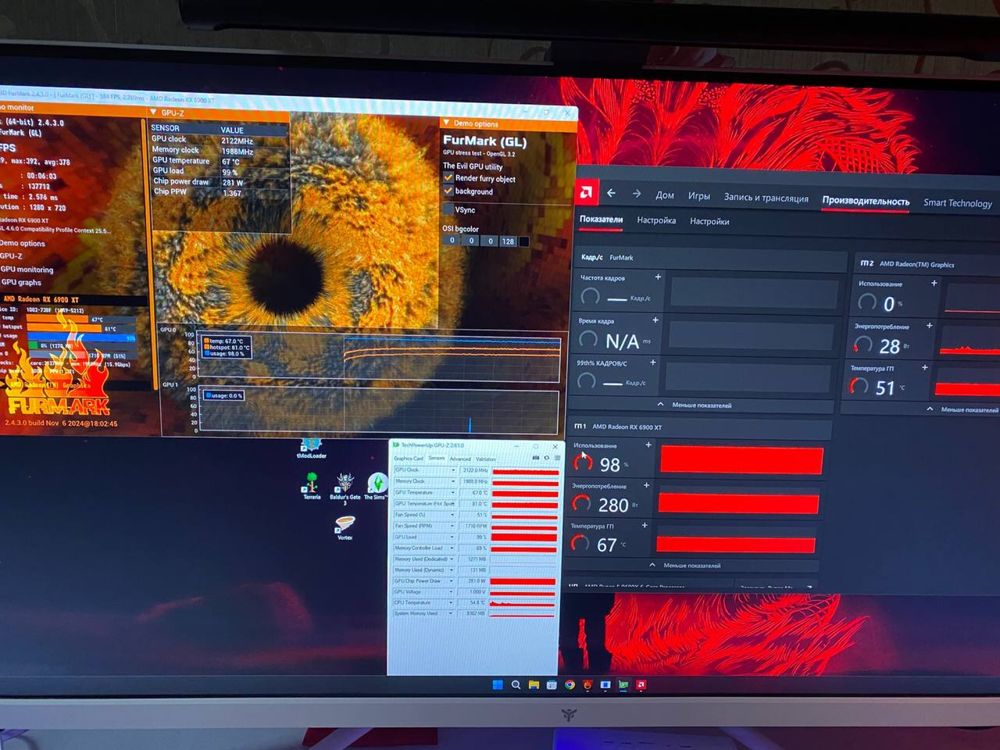Open the Graphics Card tab in GPU-Z
The image size is (1000, 750).
point(408,459)
